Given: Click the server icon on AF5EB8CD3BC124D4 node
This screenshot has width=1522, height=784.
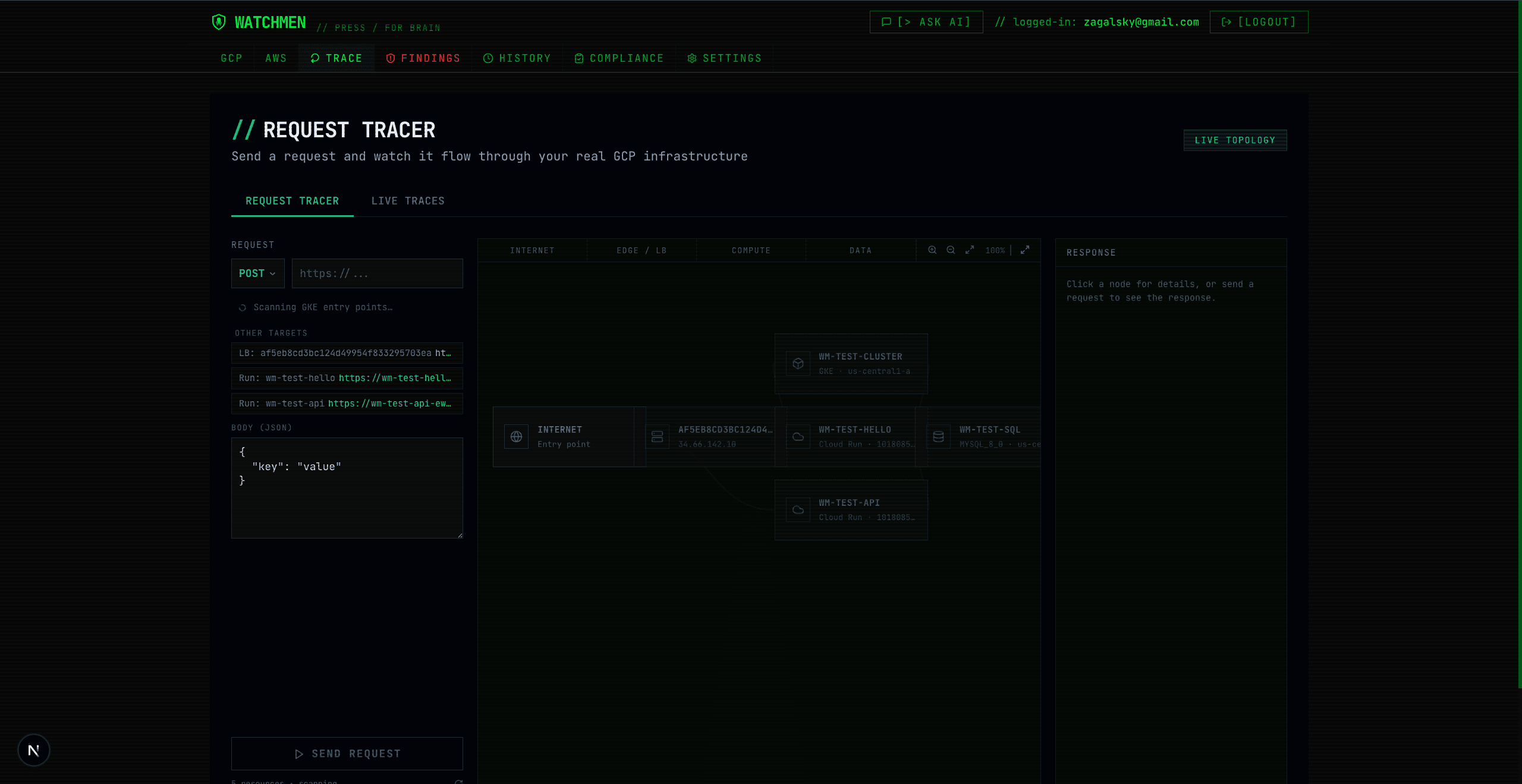Looking at the screenshot, I should (657, 437).
